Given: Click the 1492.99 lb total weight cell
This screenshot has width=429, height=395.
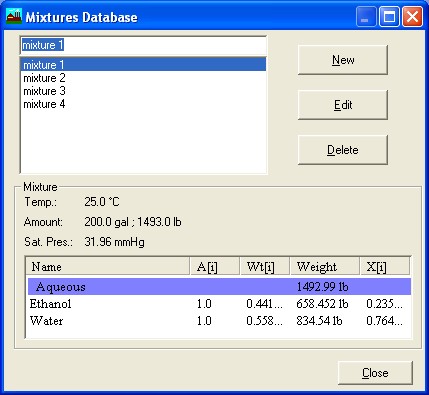Looking at the screenshot, I should tap(322, 287).
